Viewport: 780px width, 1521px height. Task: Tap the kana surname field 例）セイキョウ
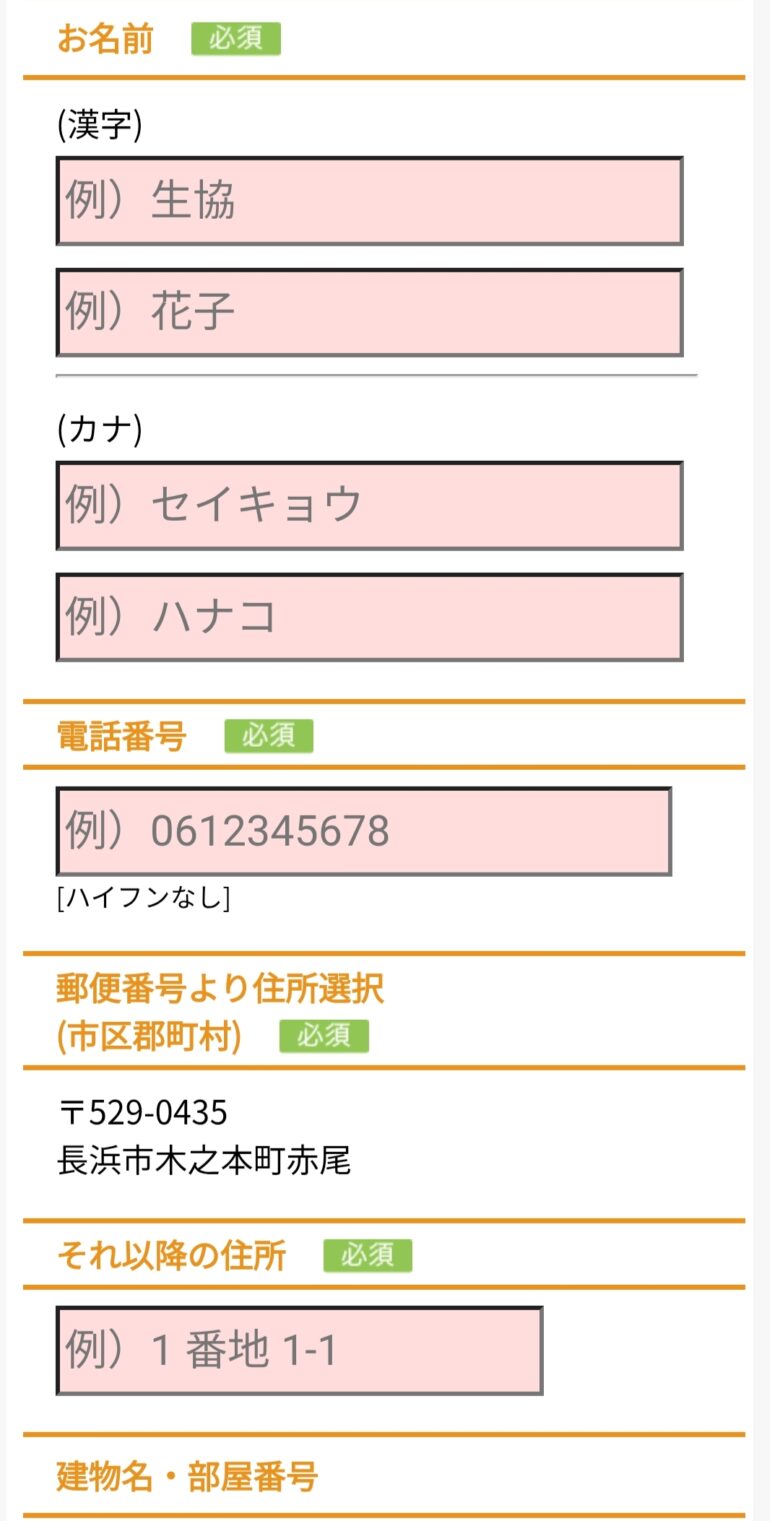point(369,505)
